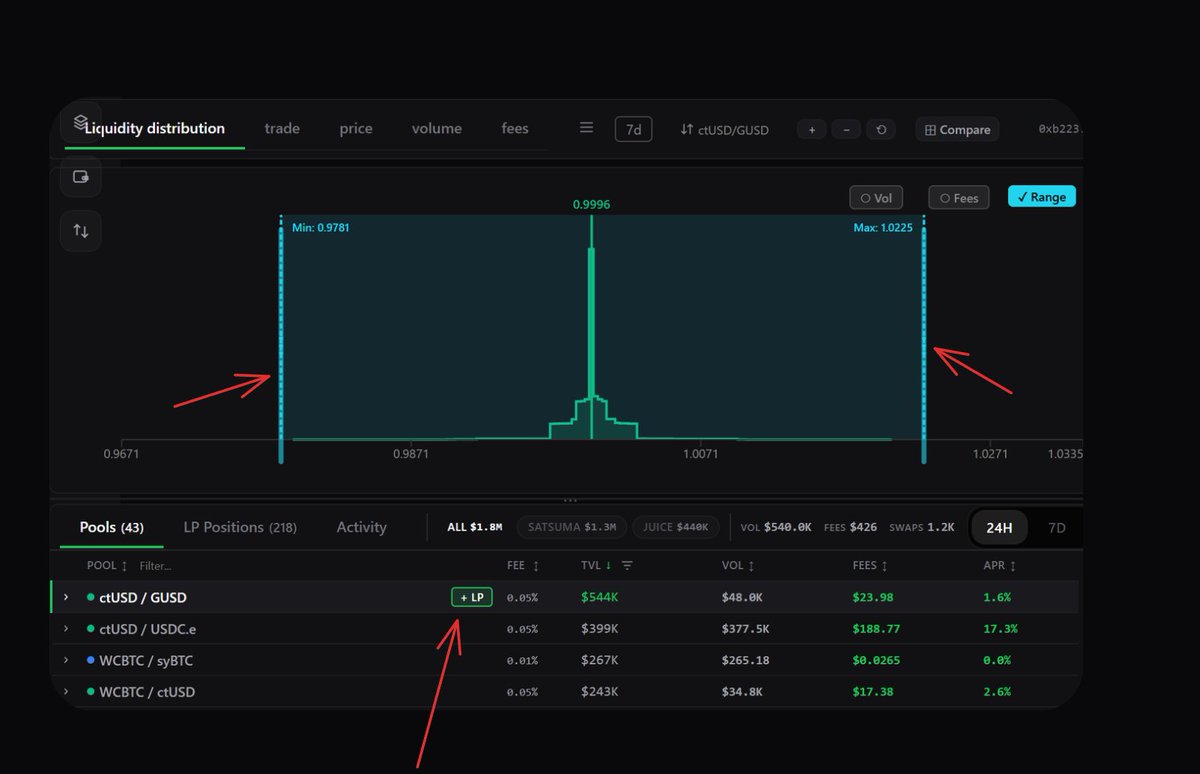Click the $377.5K volume value
1200x774 pixels.
pyautogui.click(x=744, y=629)
